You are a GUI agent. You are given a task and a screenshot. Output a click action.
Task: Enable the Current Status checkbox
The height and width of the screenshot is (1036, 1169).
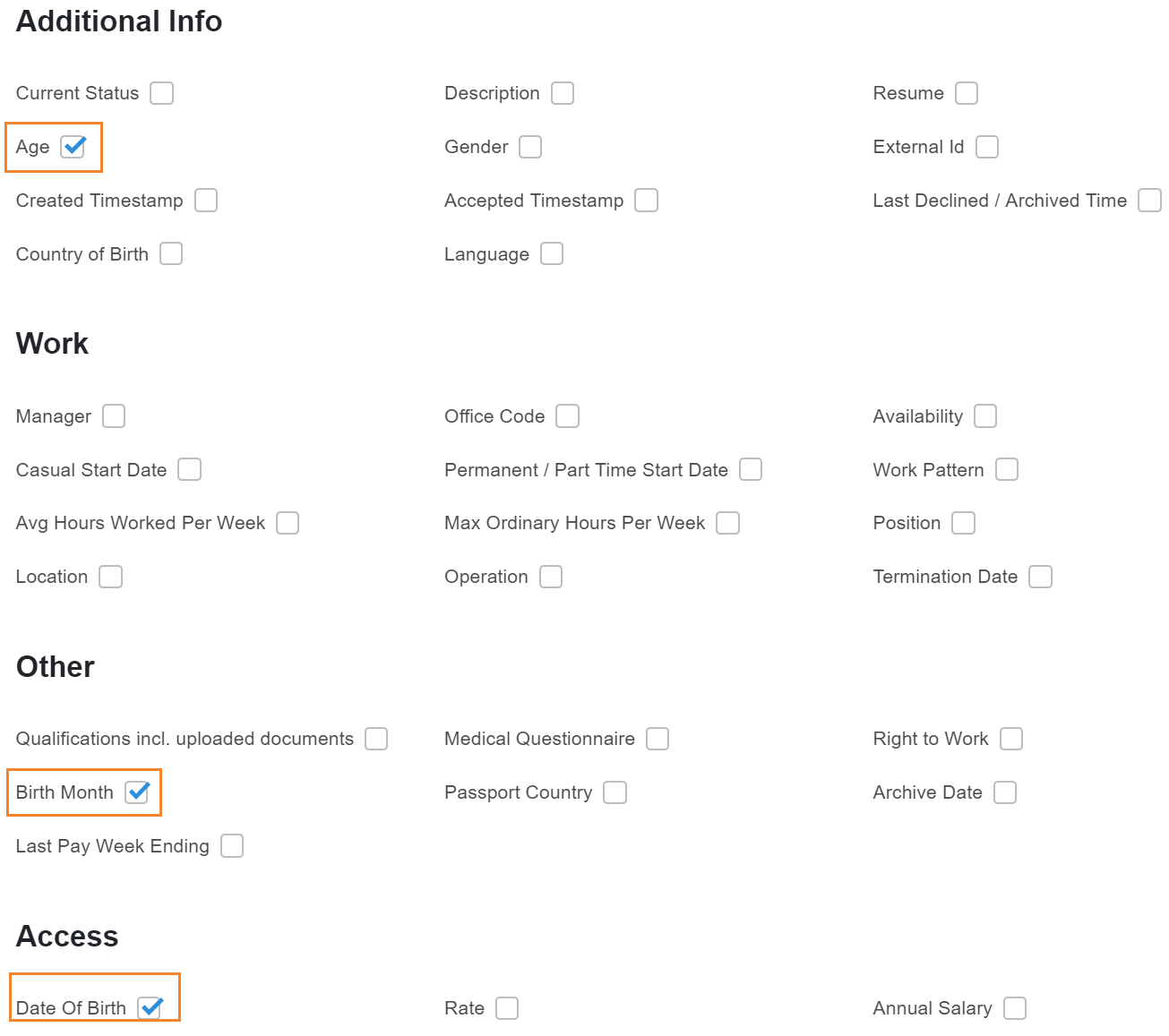coord(161,93)
